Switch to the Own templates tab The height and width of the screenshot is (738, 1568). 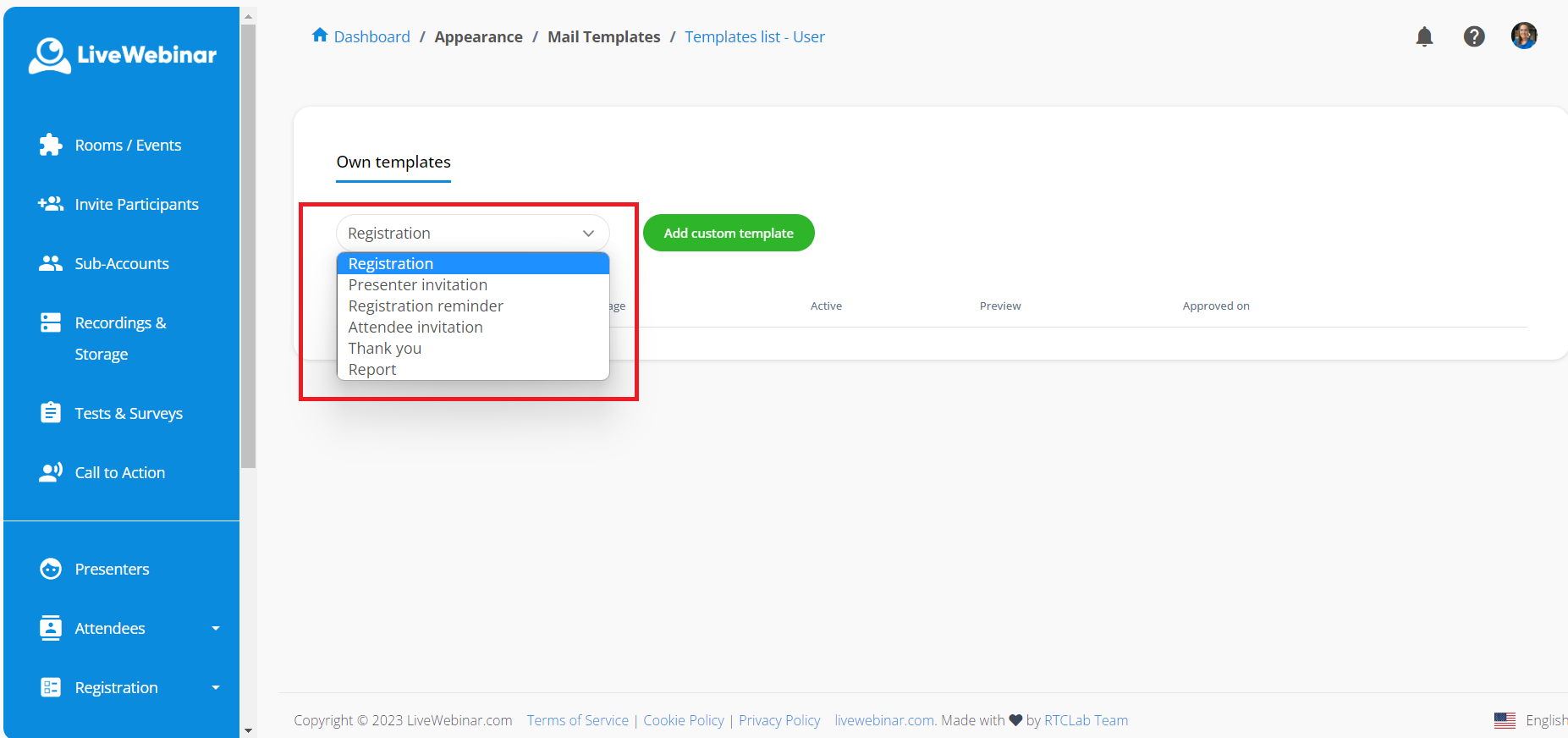point(393,162)
